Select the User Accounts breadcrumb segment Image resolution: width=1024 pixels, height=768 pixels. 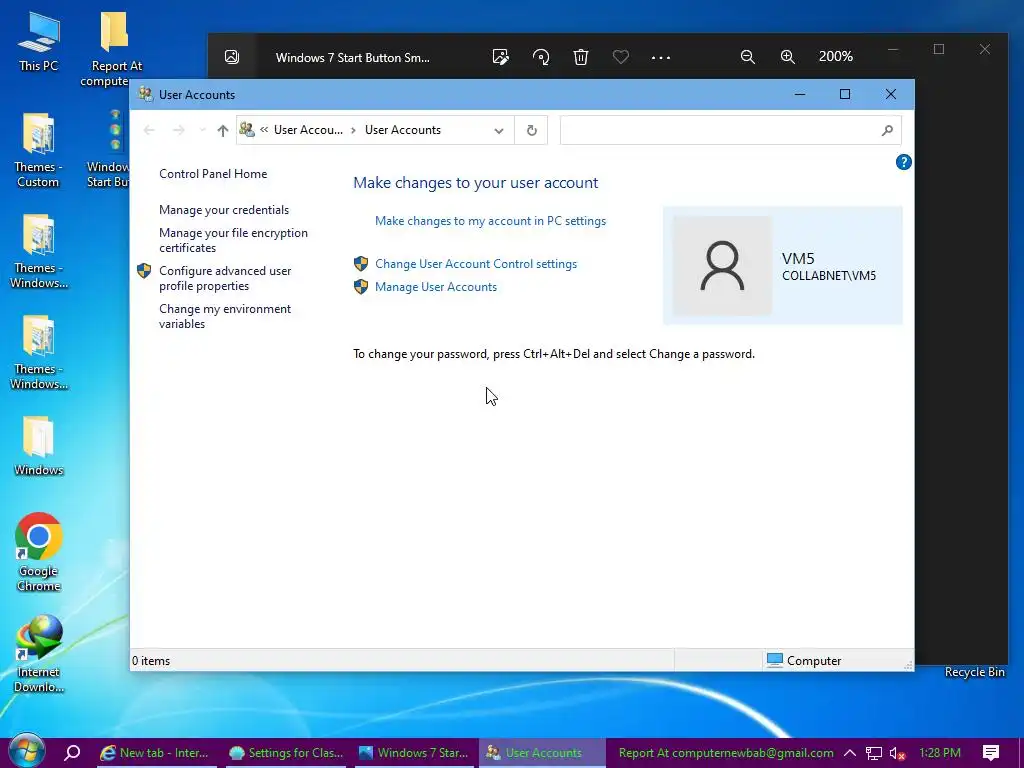(x=403, y=130)
